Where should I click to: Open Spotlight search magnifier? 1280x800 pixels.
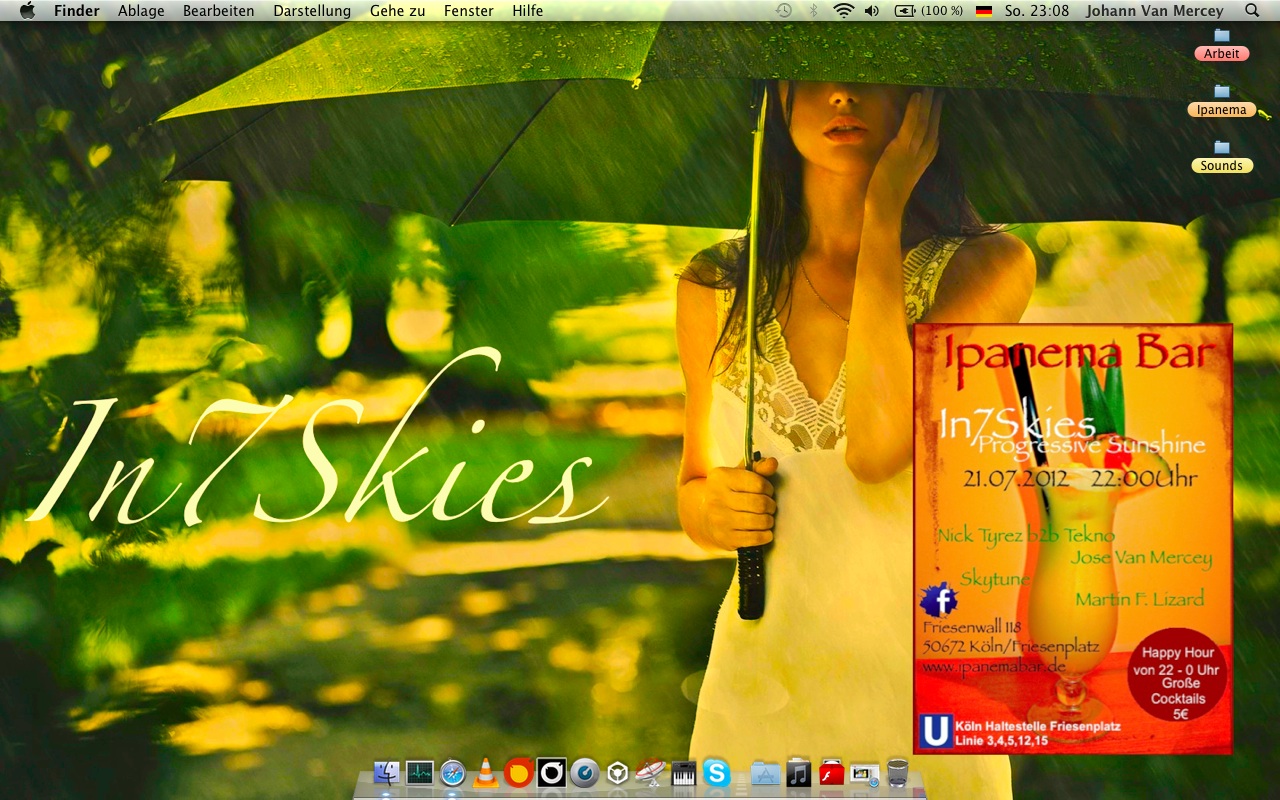pyautogui.click(x=1252, y=11)
